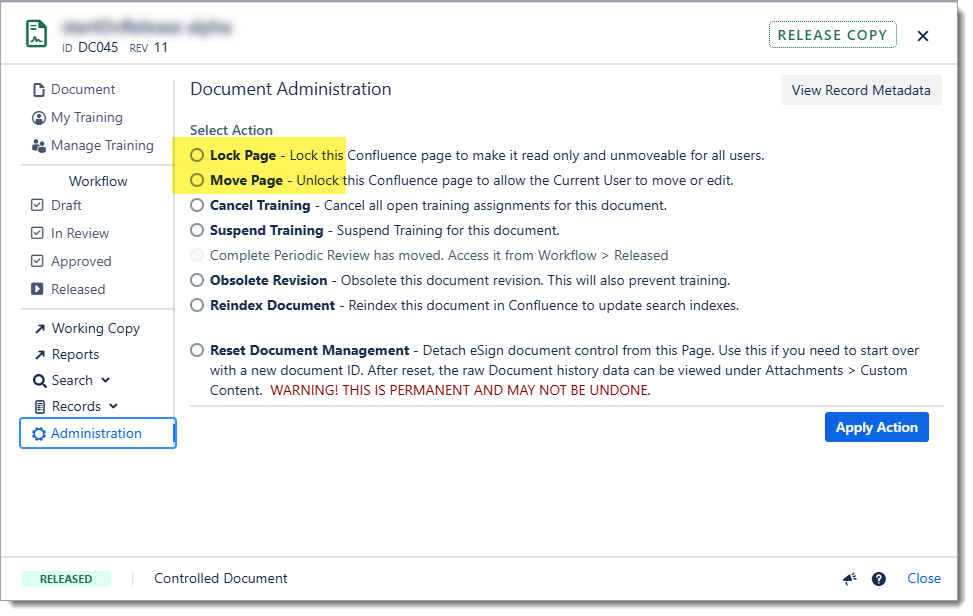Select the Lock Page radio option
This screenshot has width=973, height=616.
197,156
